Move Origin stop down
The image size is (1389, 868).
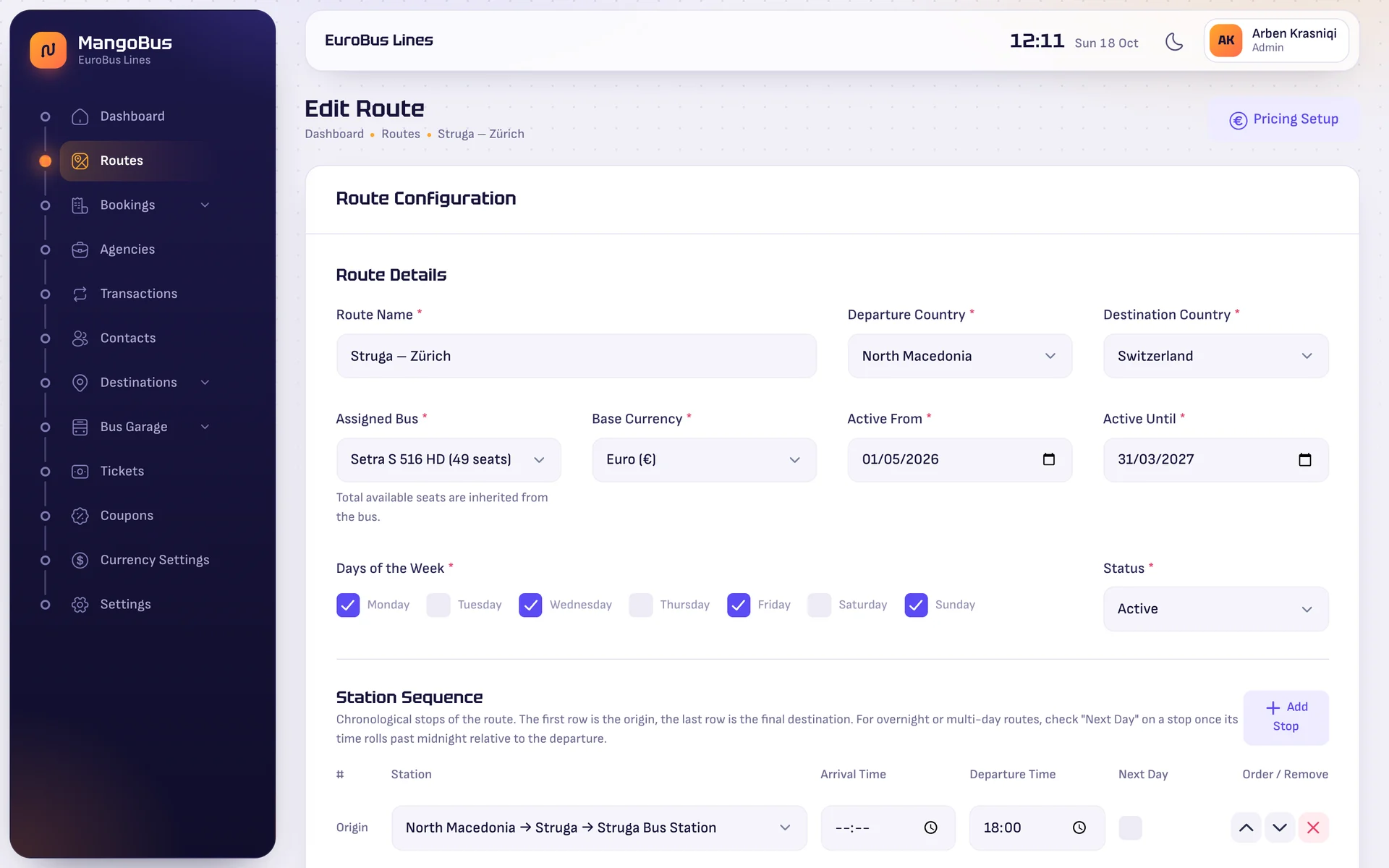(x=1279, y=827)
